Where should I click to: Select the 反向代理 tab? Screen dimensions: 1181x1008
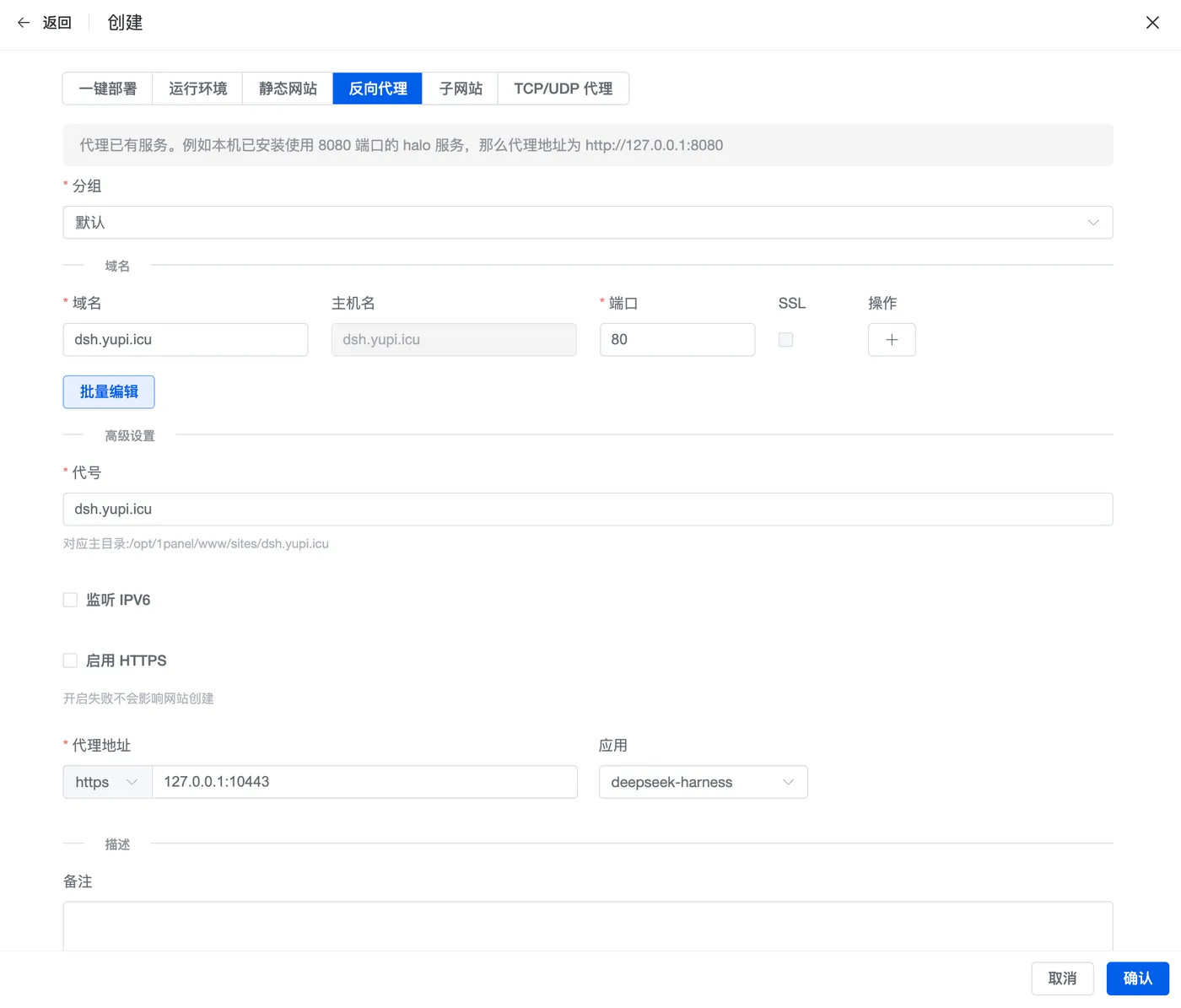(378, 89)
